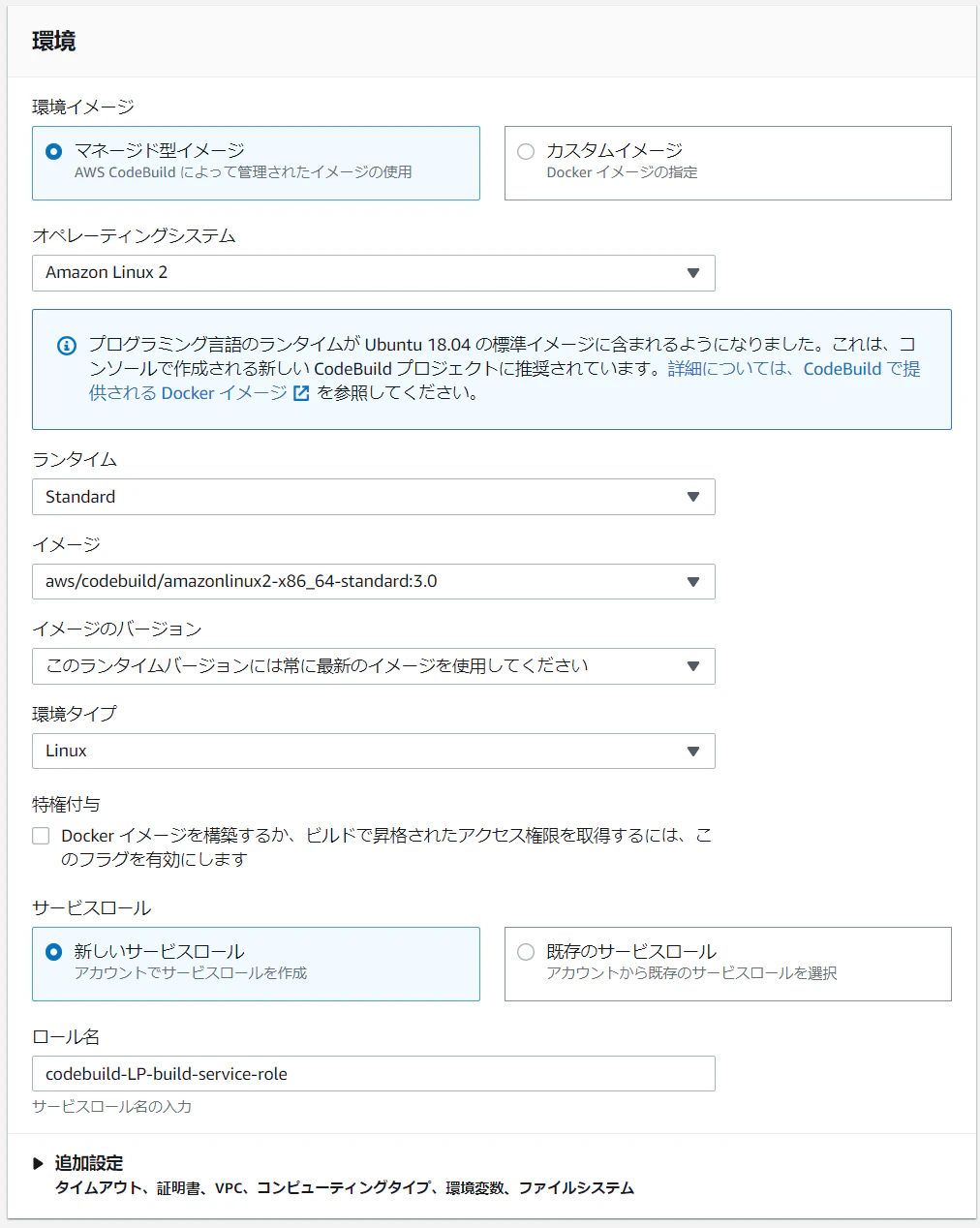Screen dimensions: 980x1228
Task: Click the 特権付与 label
Action: (66, 805)
